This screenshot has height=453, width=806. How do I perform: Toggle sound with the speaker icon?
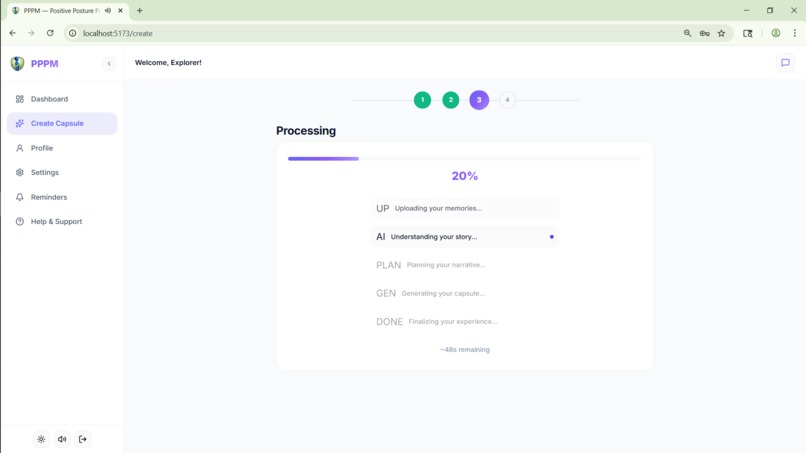tap(62, 439)
